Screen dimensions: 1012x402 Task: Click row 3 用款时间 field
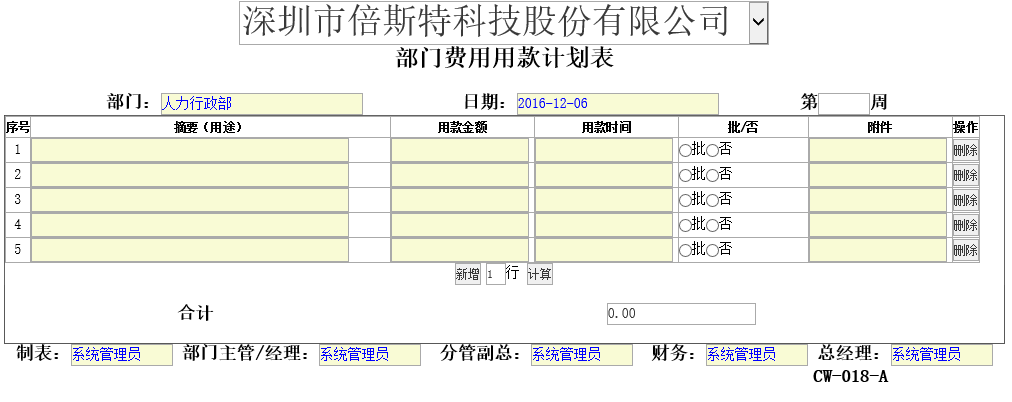(603, 200)
